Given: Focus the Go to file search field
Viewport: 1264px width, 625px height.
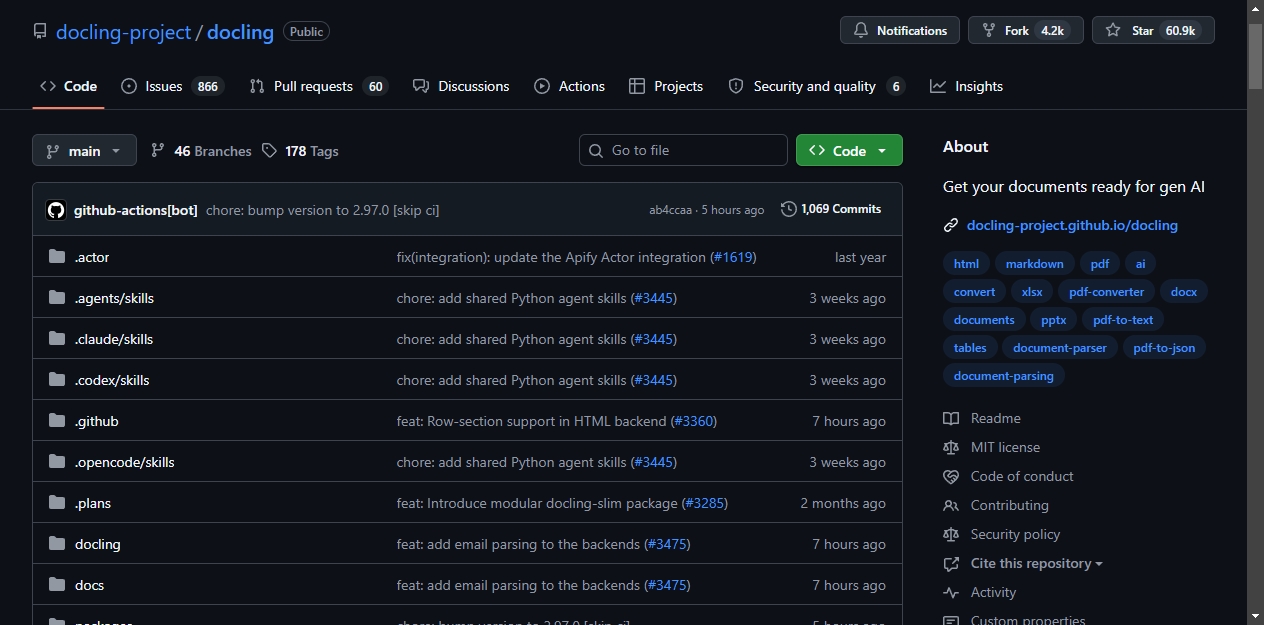Looking at the screenshot, I should pyautogui.click(x=683, y=150).
